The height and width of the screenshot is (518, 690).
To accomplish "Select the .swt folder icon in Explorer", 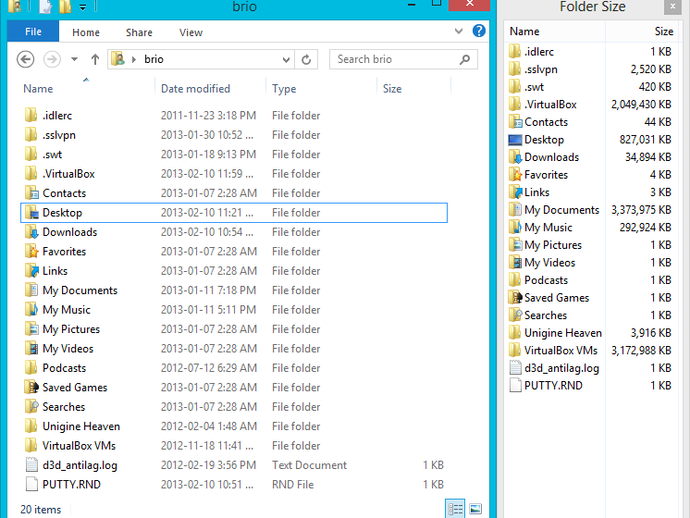I will click(31, 154).
